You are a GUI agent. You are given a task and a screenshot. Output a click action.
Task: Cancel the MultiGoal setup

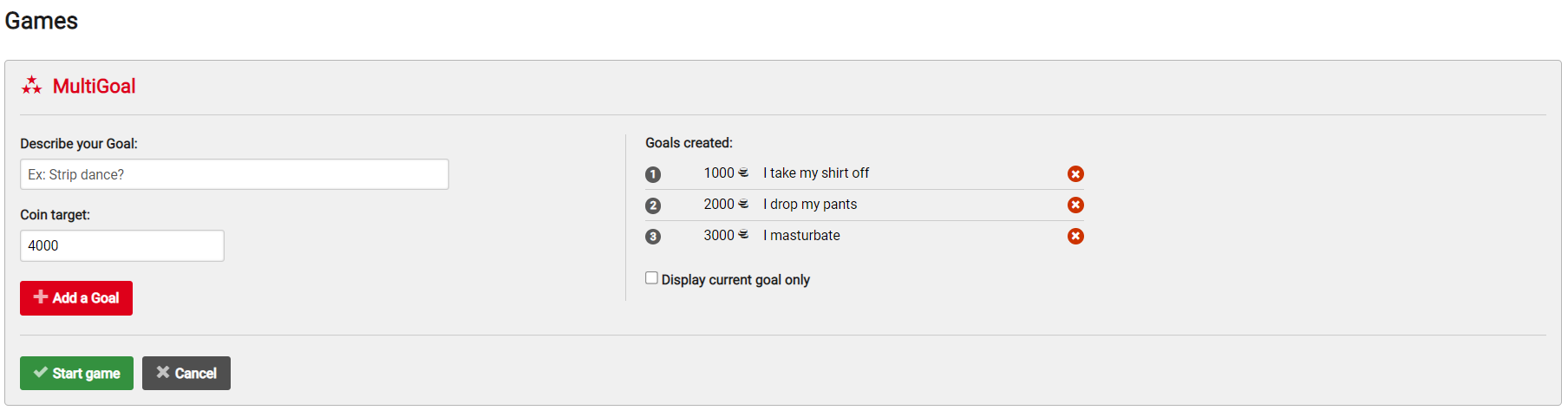(x=186, y=374)
